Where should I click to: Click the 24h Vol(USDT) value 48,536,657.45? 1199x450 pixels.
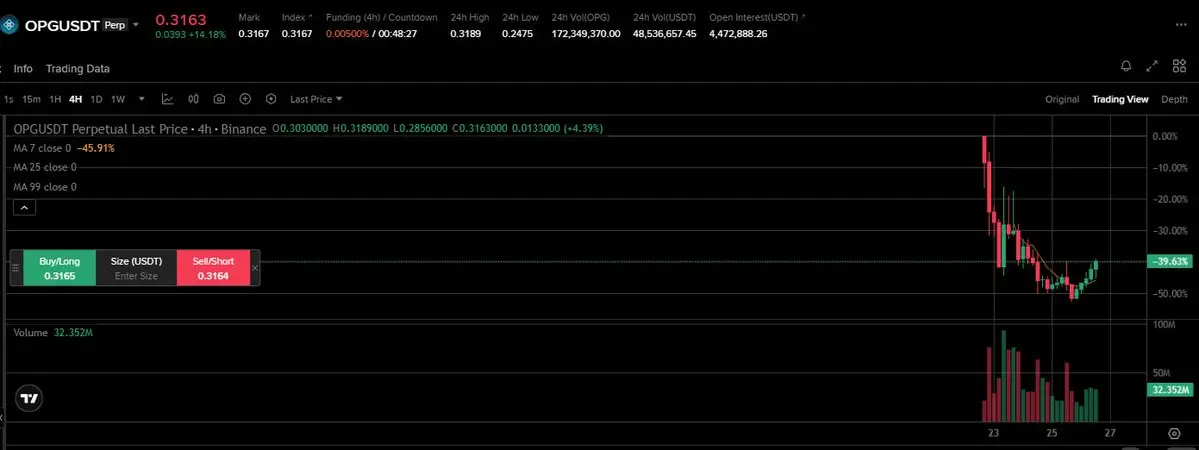[x=664, y=34]
